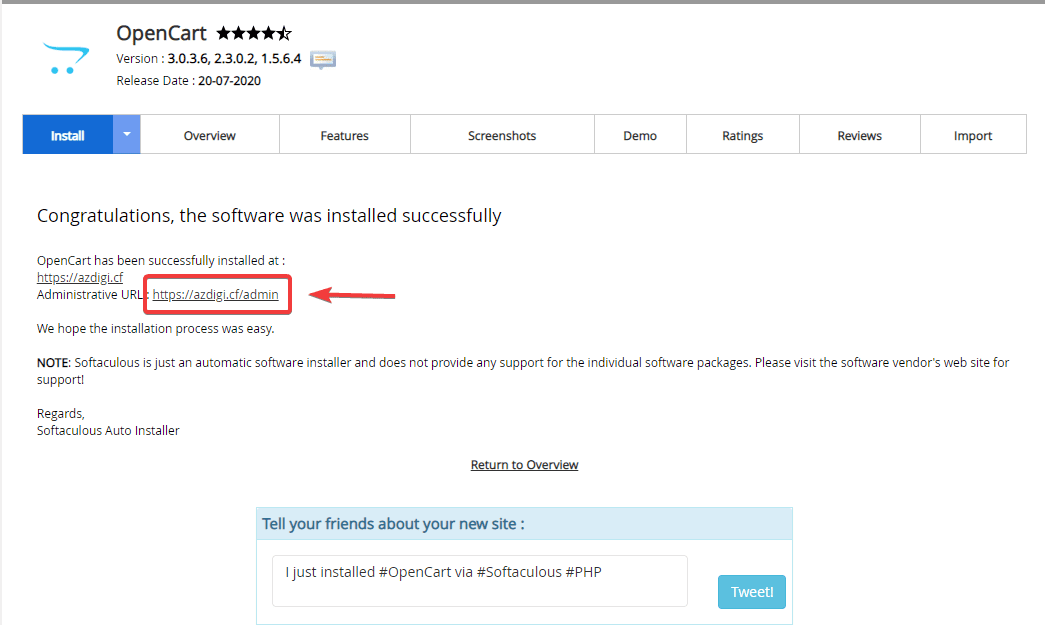Viewport: 1045px width, 625px height.
Task: Click into the tweet message text box
Action: [479, 581]
